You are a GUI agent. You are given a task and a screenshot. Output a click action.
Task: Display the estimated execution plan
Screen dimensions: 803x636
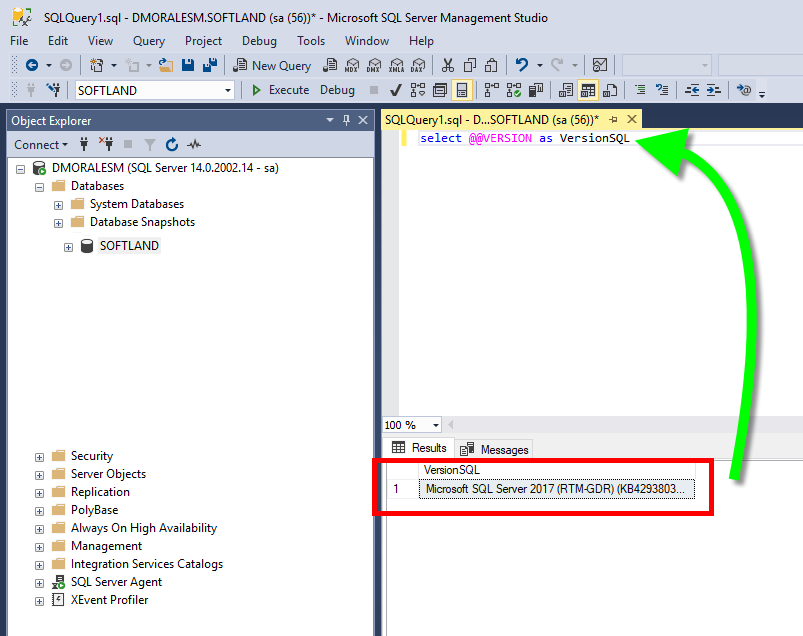[418, 91]
